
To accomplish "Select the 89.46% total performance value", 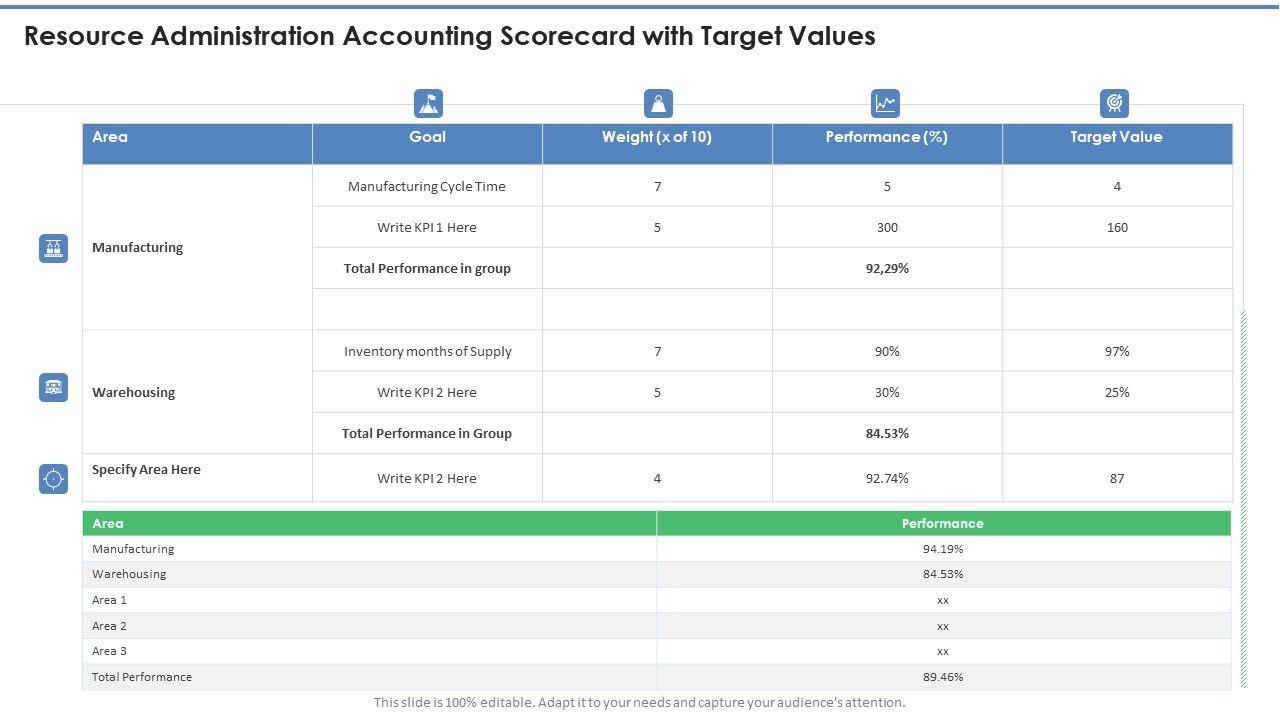I will coord(943,677).
